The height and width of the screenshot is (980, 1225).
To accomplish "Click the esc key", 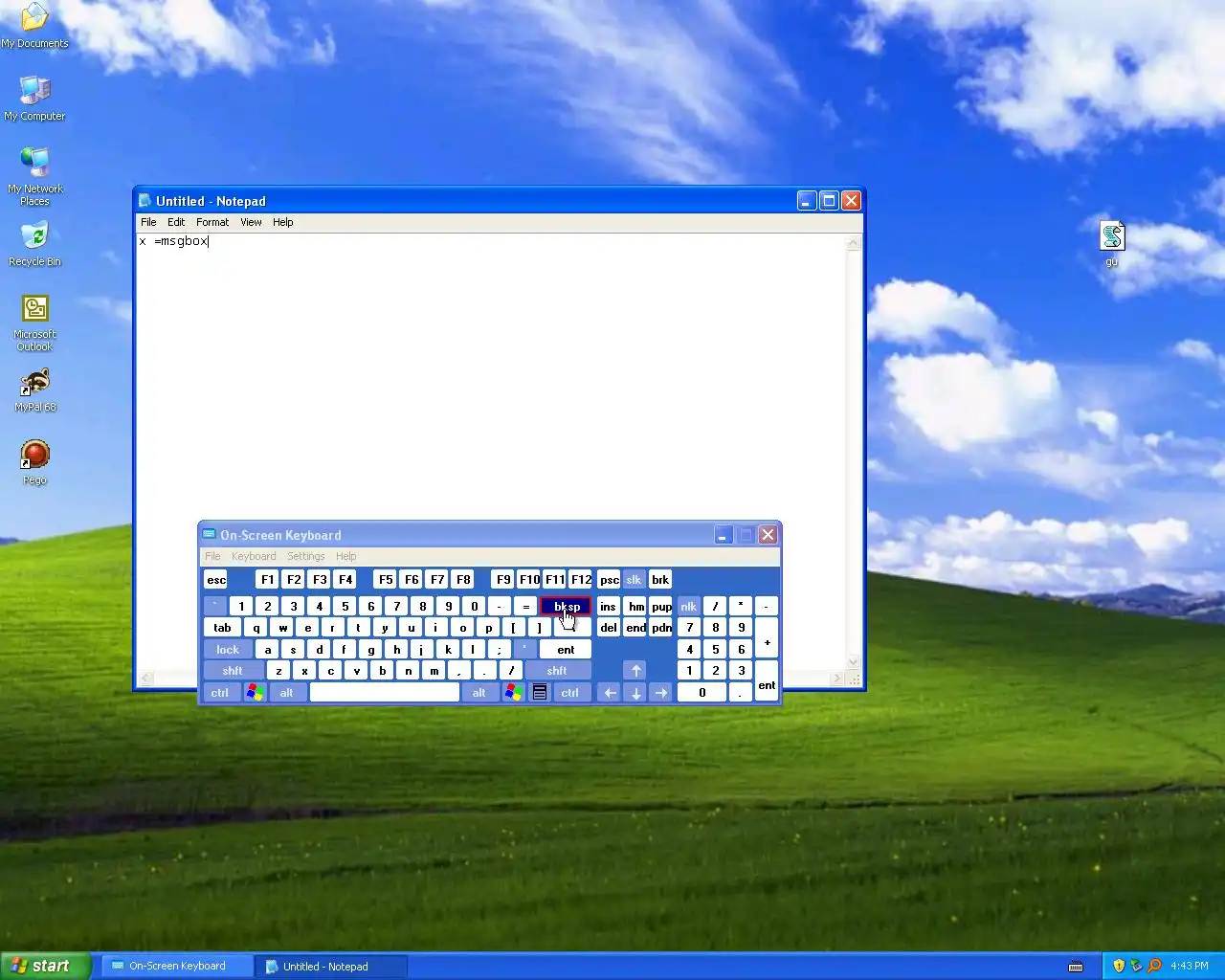I will tap(216, 579).
